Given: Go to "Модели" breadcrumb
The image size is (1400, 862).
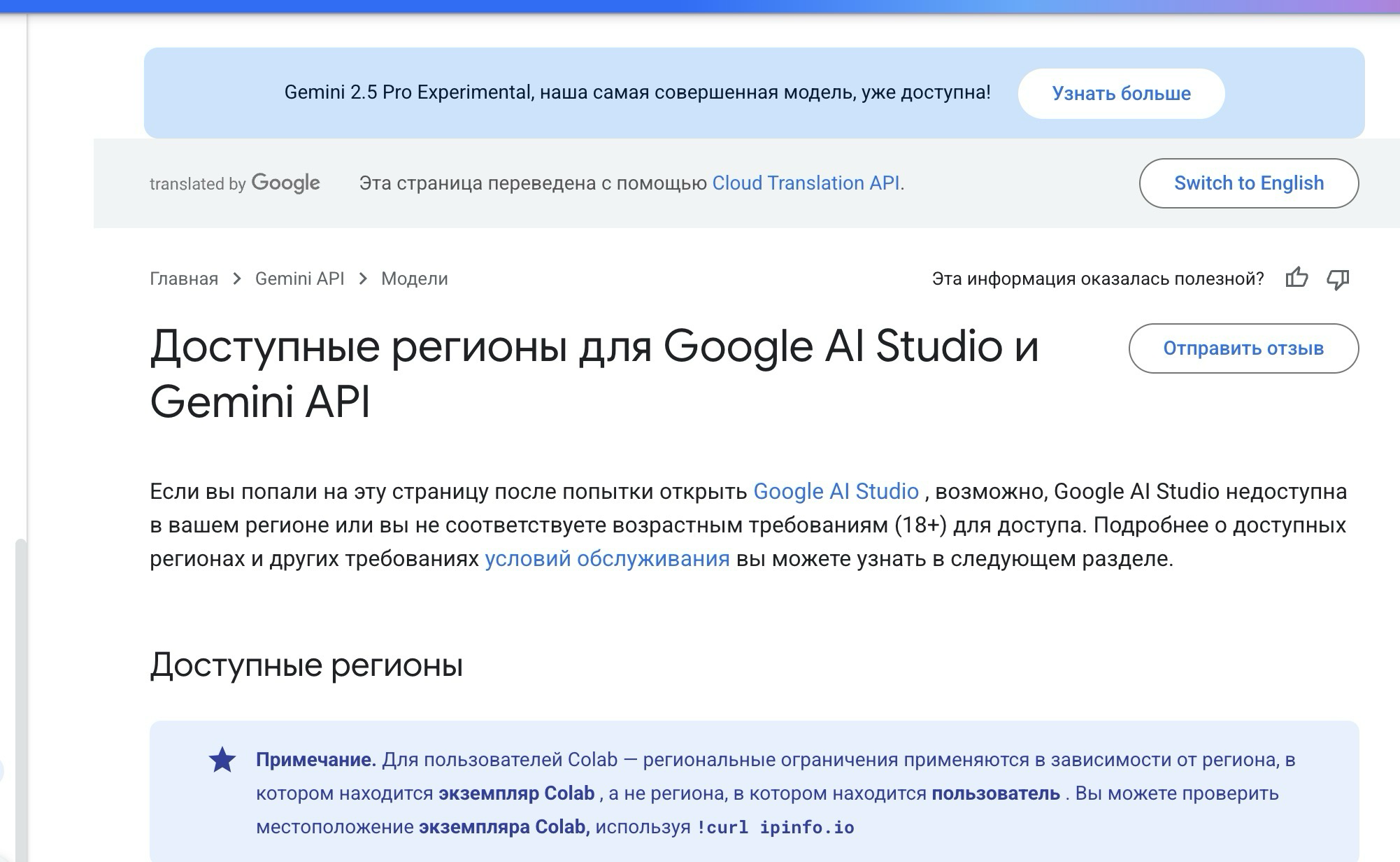Looking at the screenshot, I should (x=415, y=278).
